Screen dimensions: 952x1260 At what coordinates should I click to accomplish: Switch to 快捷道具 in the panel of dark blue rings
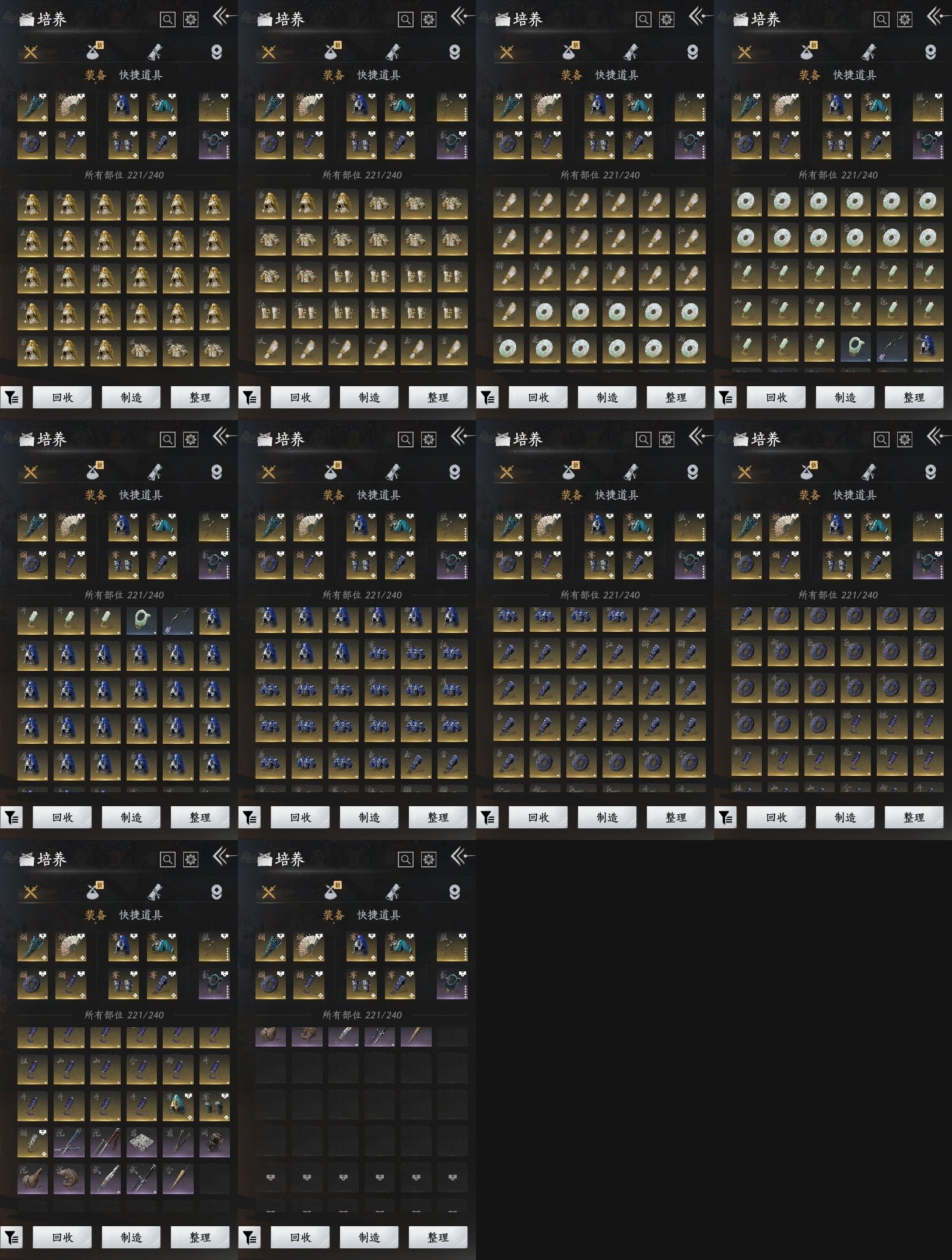click(x=855, y=495)
